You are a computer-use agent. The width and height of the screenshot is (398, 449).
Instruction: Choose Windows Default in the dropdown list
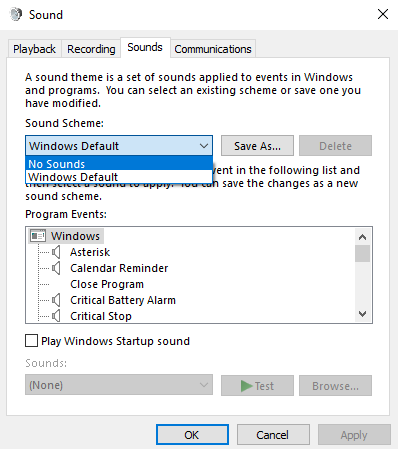coord(119,177)
